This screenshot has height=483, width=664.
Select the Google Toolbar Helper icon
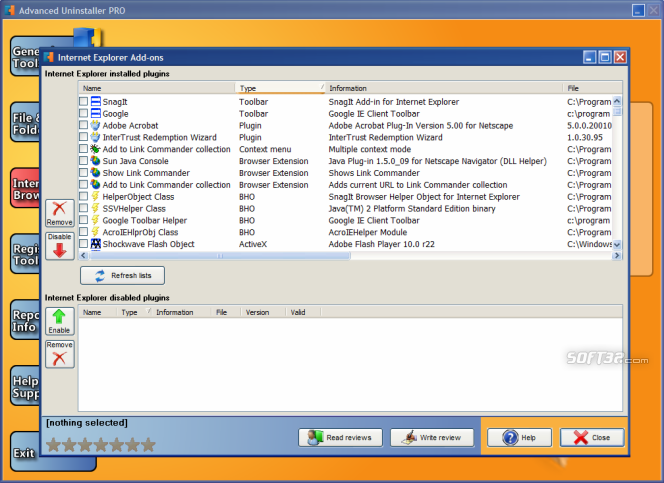(x=95, y=220)
